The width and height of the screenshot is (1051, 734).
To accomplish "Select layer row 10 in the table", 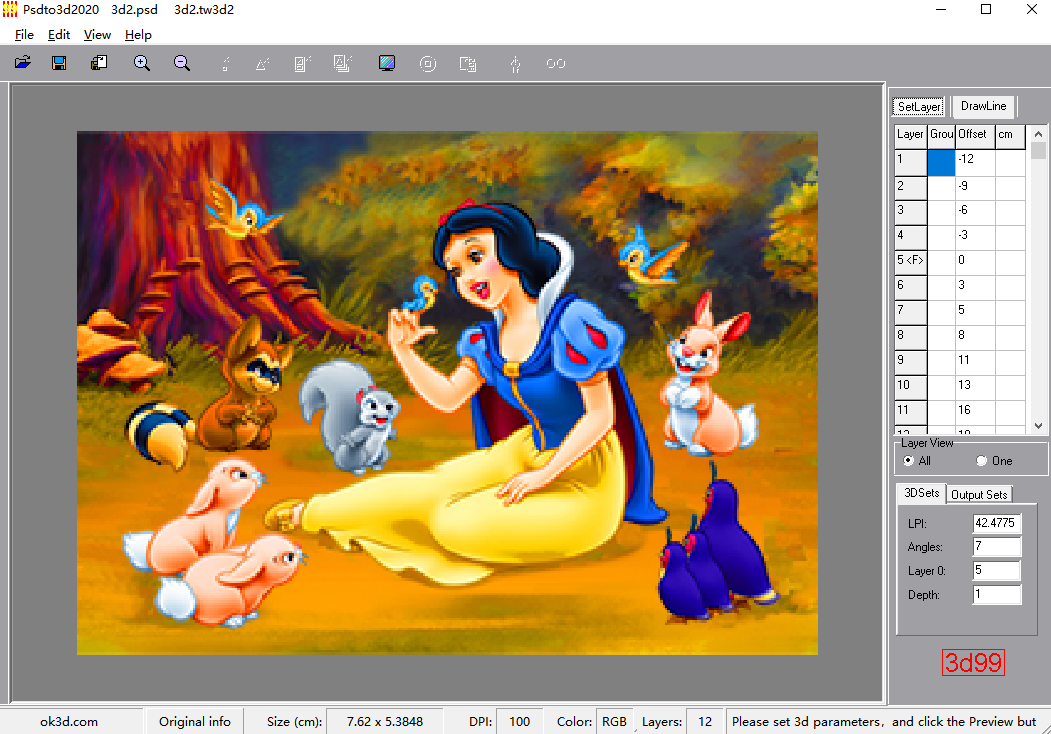I will point(911,387).
